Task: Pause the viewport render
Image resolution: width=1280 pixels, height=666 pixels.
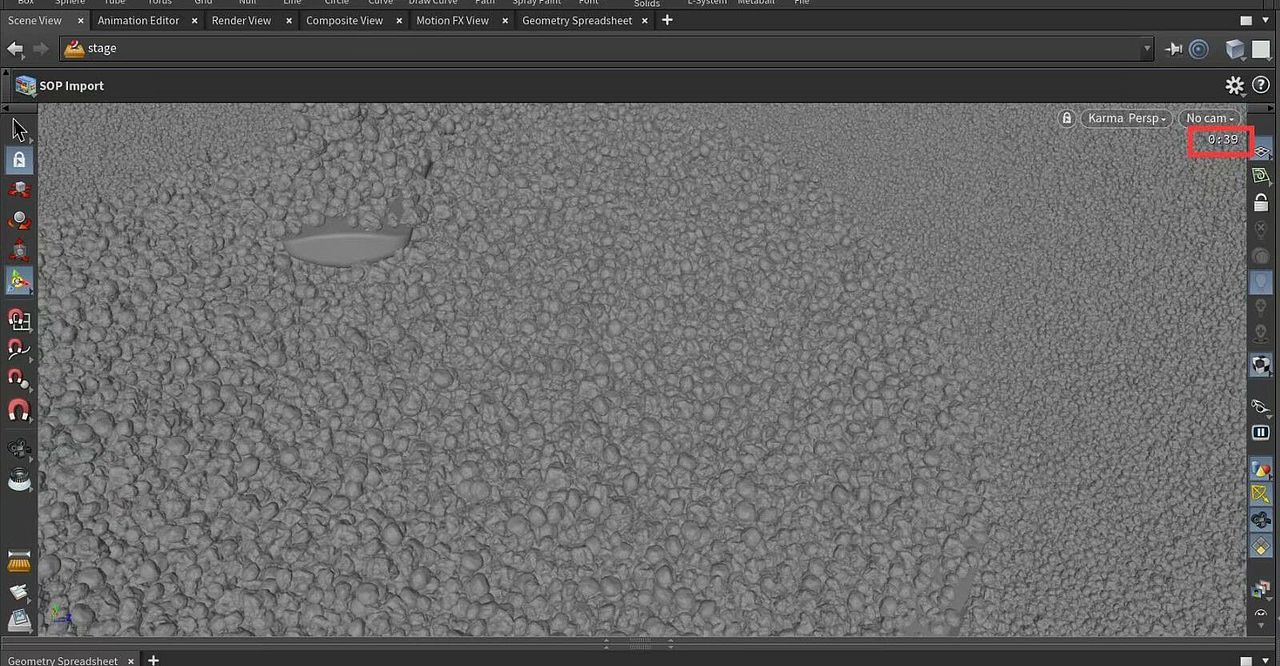Action: [1261, 432]
